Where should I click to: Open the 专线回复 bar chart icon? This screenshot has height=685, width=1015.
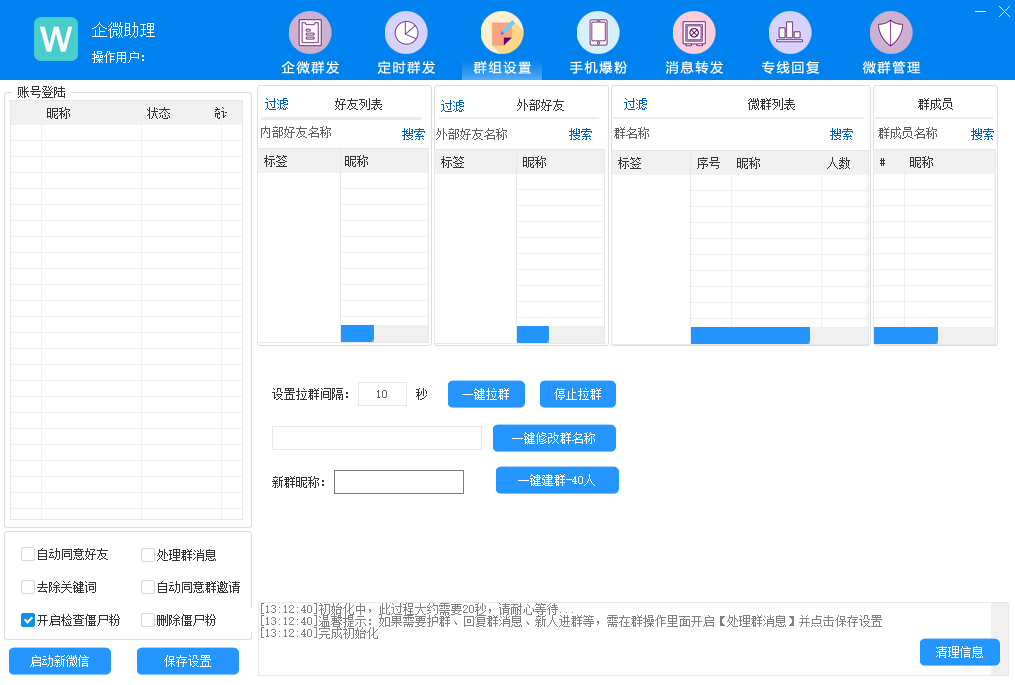(790, 33)
